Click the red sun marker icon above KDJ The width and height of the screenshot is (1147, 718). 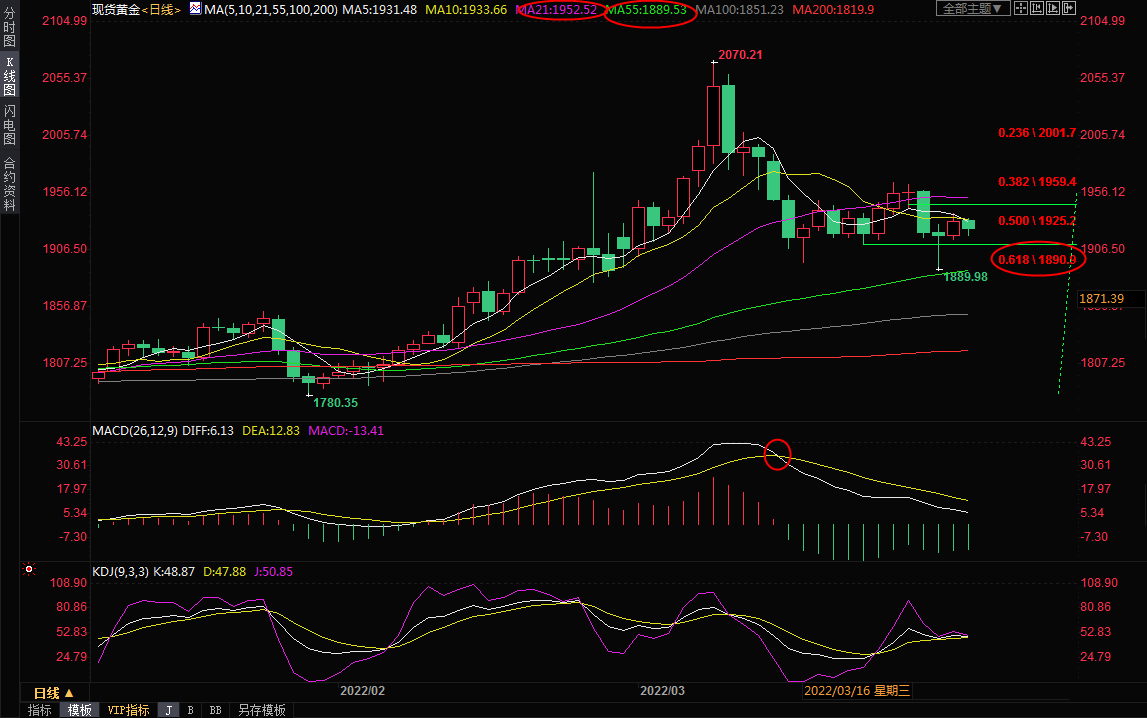[29, 570]
